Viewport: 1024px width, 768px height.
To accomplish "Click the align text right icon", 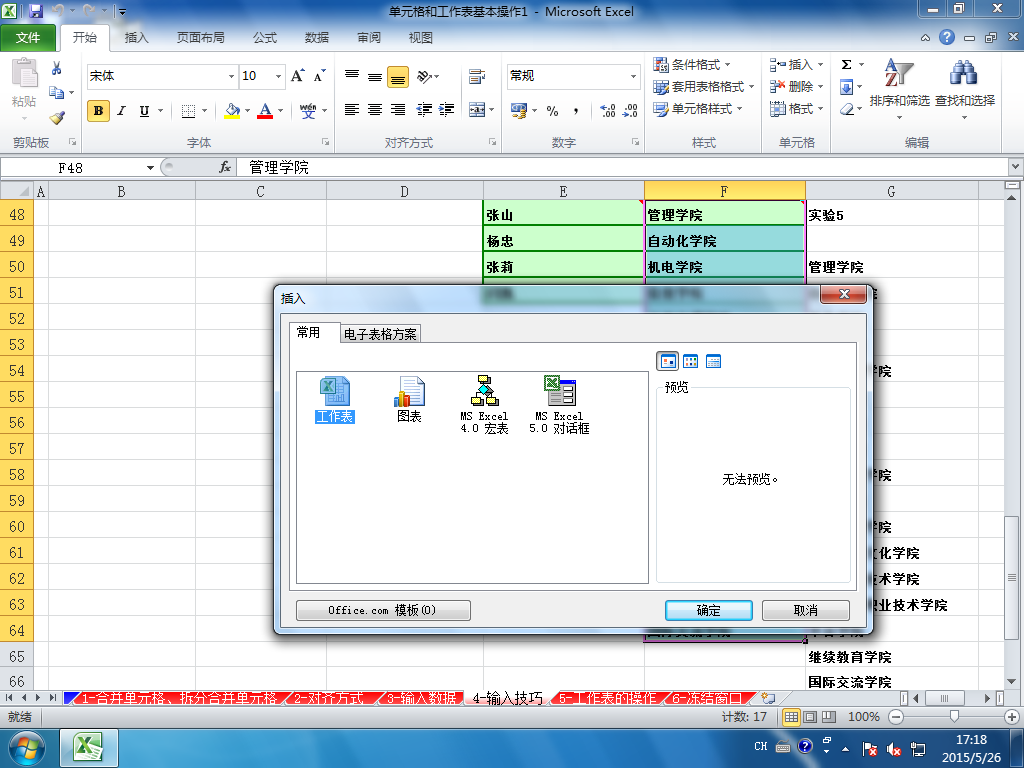I will (398, 110).
